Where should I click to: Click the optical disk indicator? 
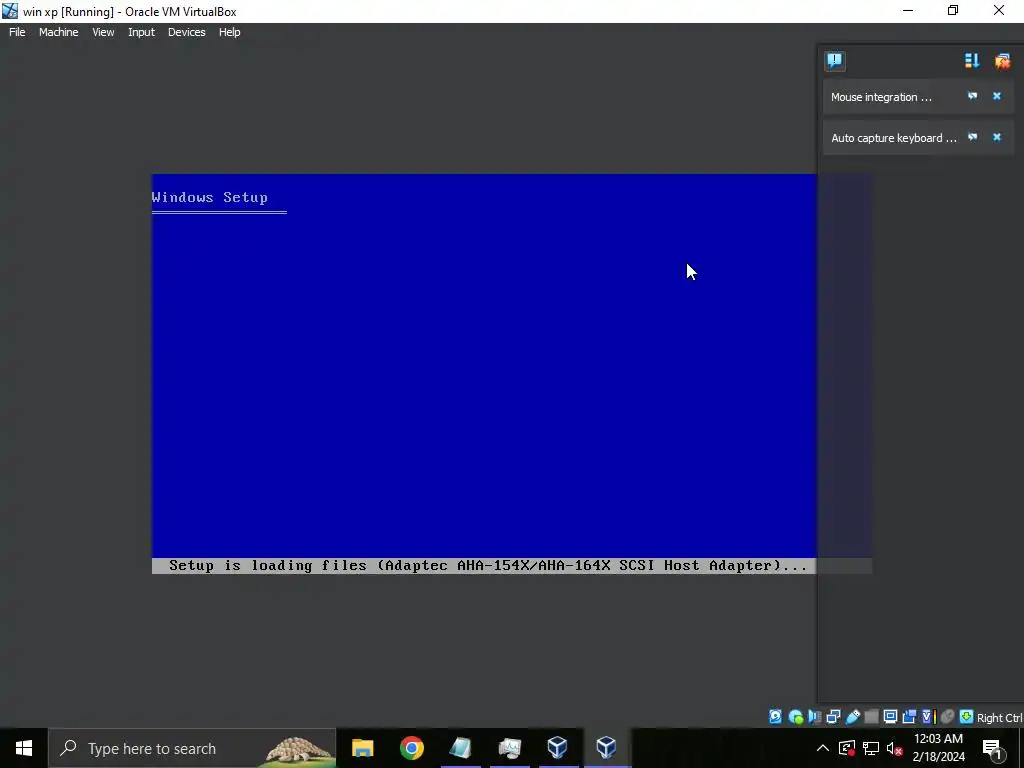[795, 717]
